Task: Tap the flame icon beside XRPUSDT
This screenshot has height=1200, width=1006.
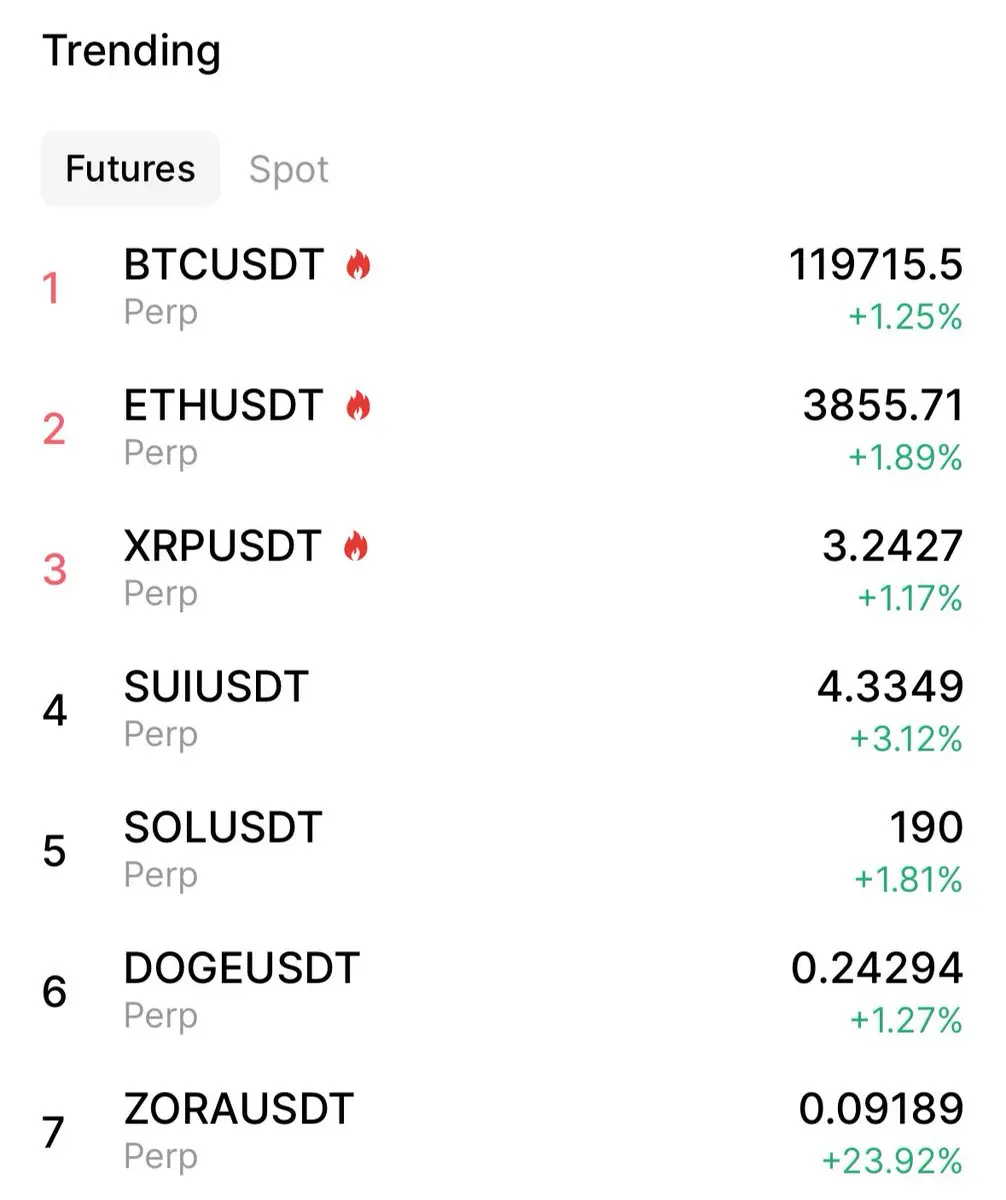Action: [x=356, y=547]
